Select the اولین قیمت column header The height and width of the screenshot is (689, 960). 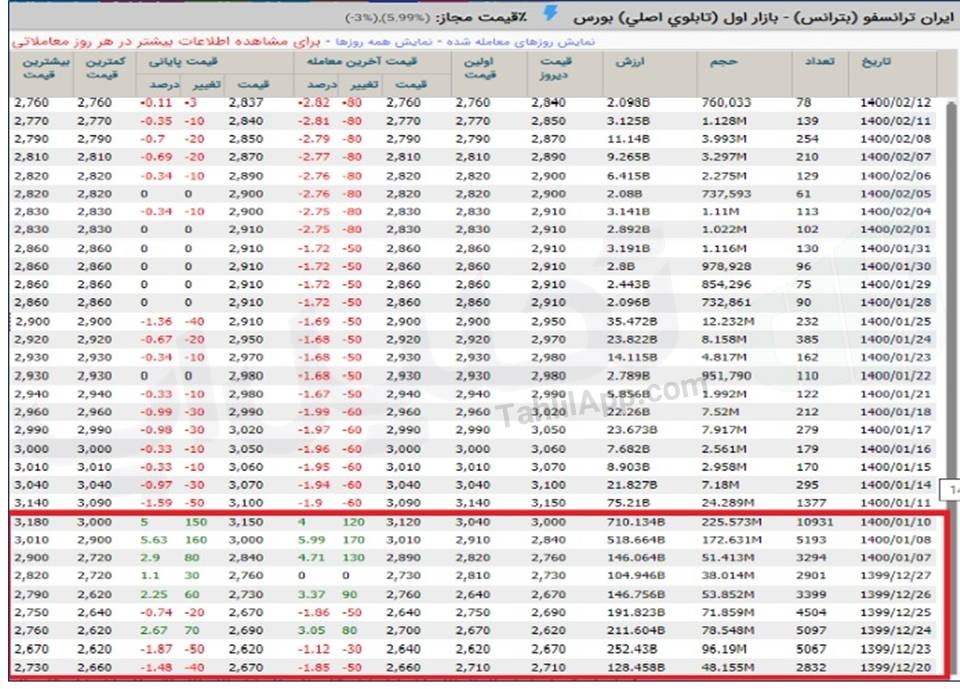click(x=479, y=68)
